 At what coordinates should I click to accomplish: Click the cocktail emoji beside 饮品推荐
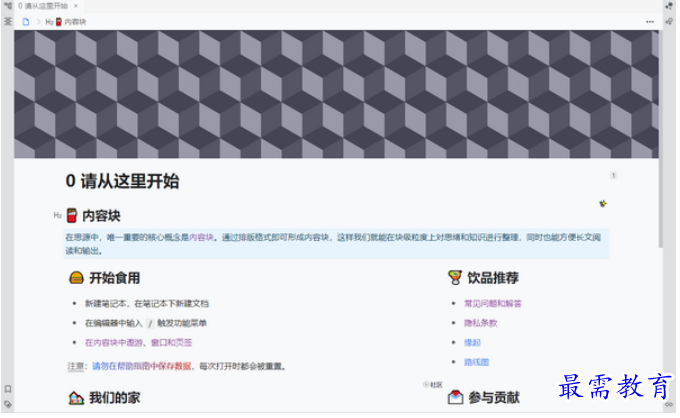point(456,278)
